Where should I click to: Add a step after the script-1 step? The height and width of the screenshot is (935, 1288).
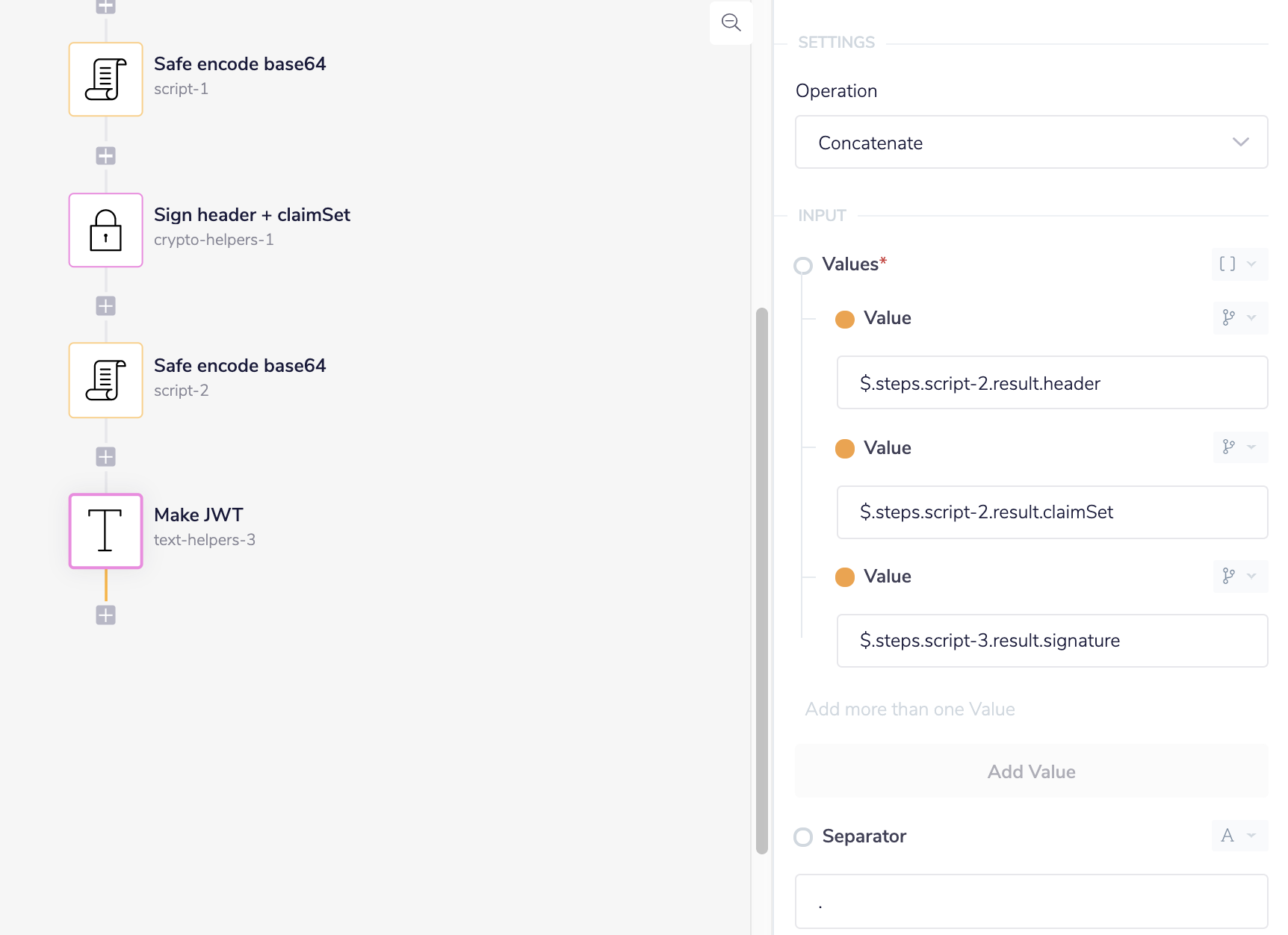(106, 156)
